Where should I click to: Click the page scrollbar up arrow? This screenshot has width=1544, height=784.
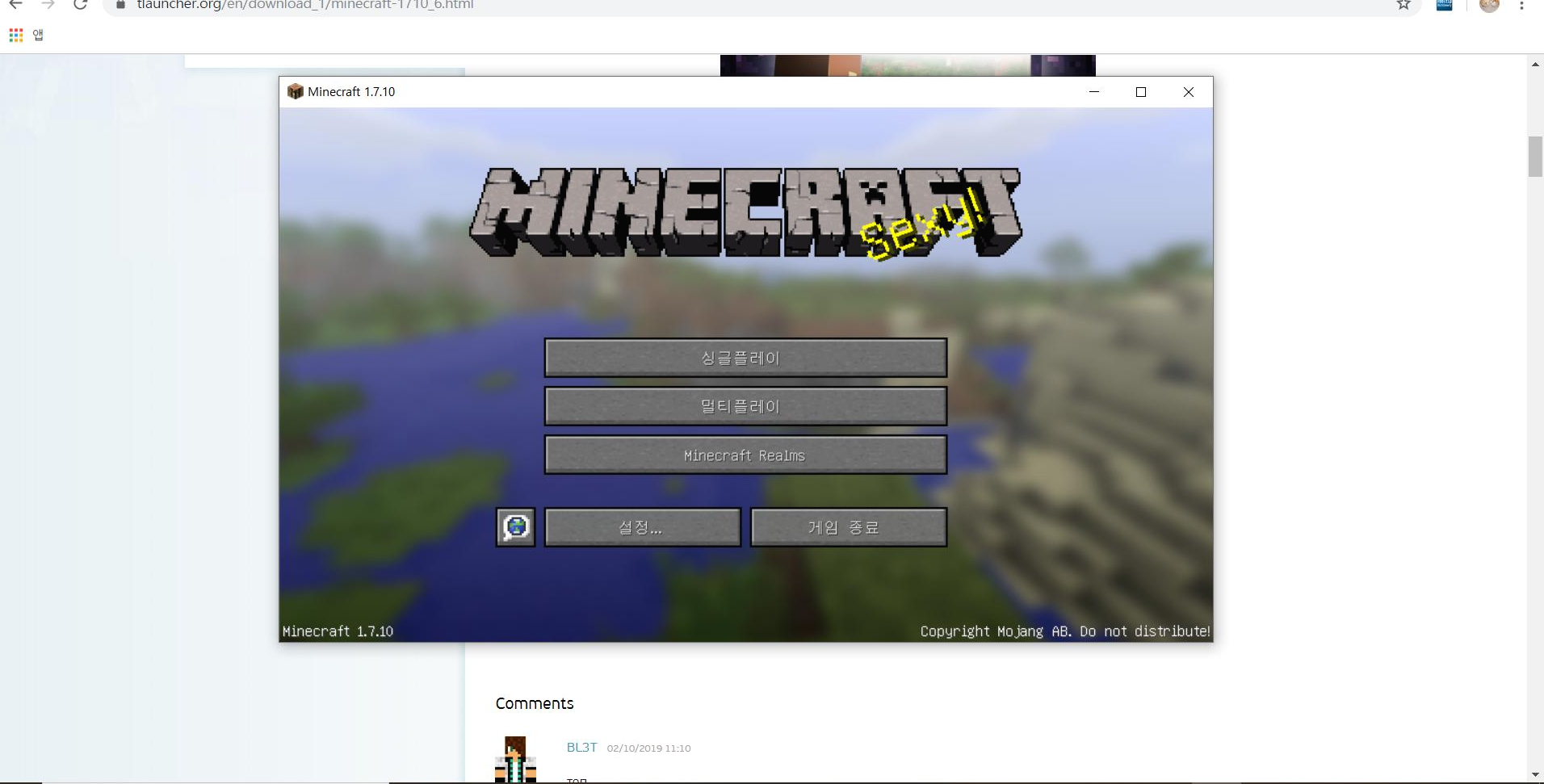point(1535,64)
